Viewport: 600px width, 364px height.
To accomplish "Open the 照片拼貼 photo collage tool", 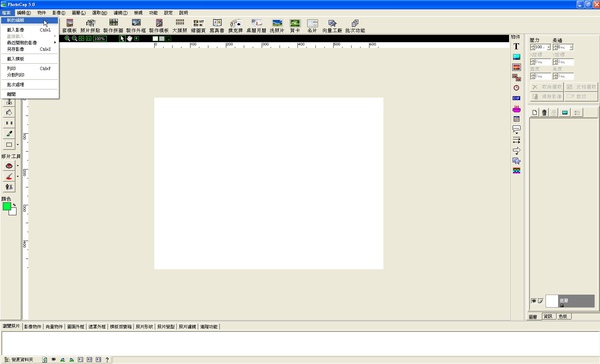I will click(90, 26).
